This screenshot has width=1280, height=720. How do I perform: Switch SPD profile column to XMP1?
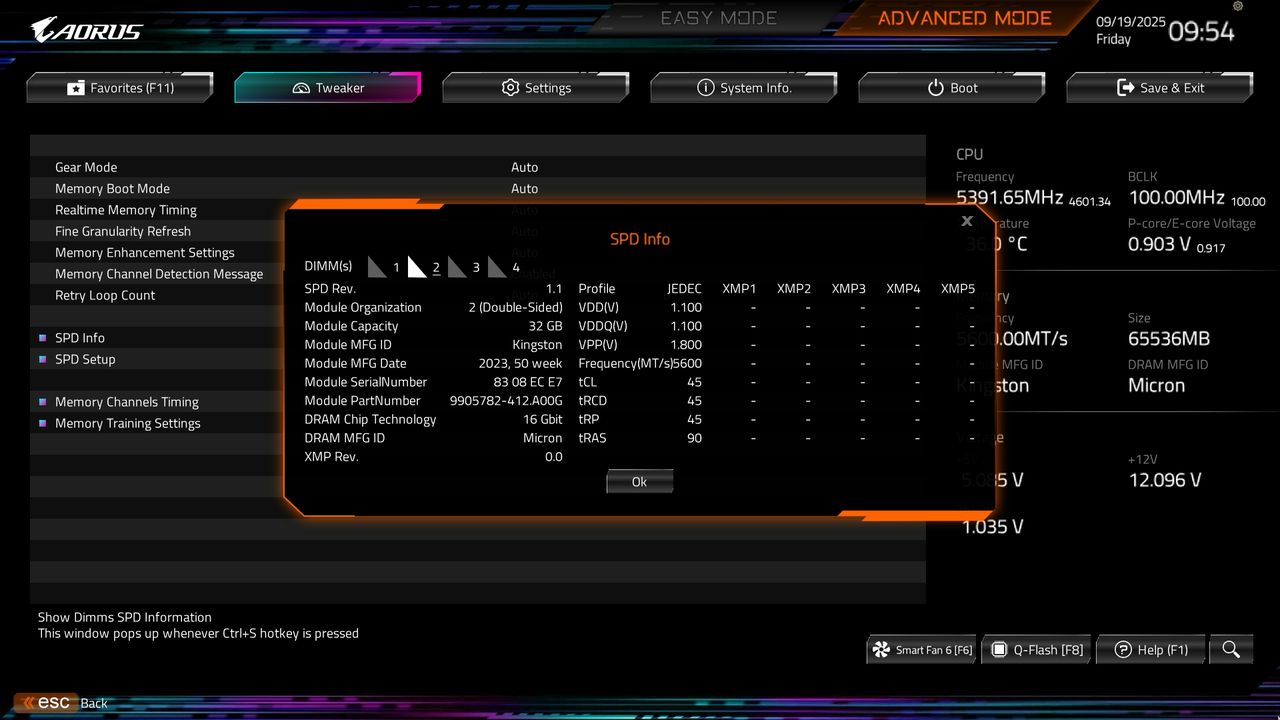click(739, 288)
